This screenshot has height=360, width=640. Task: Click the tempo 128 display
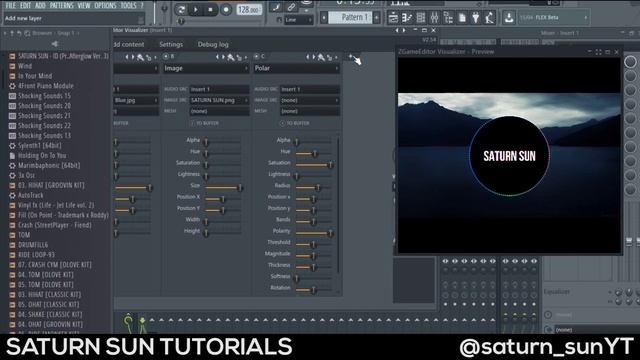249,9
